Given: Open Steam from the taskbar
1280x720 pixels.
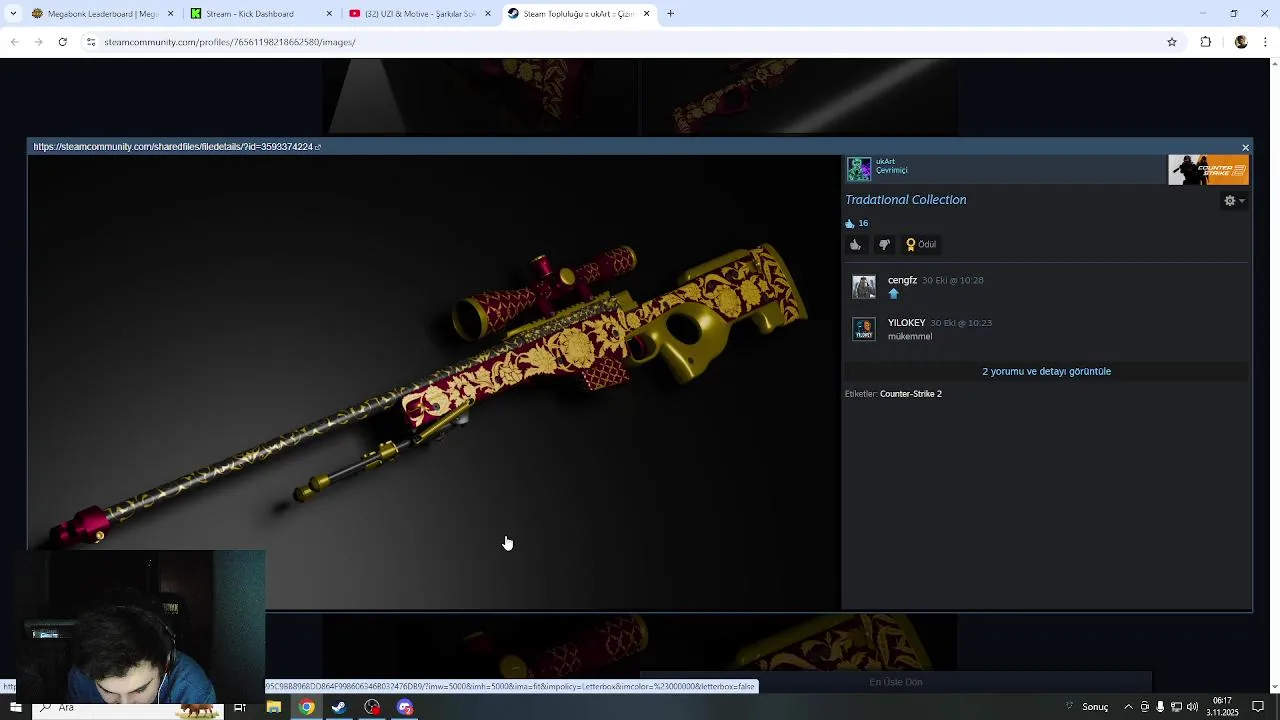Looking at the screenshot, I should [x=339, y=707].
